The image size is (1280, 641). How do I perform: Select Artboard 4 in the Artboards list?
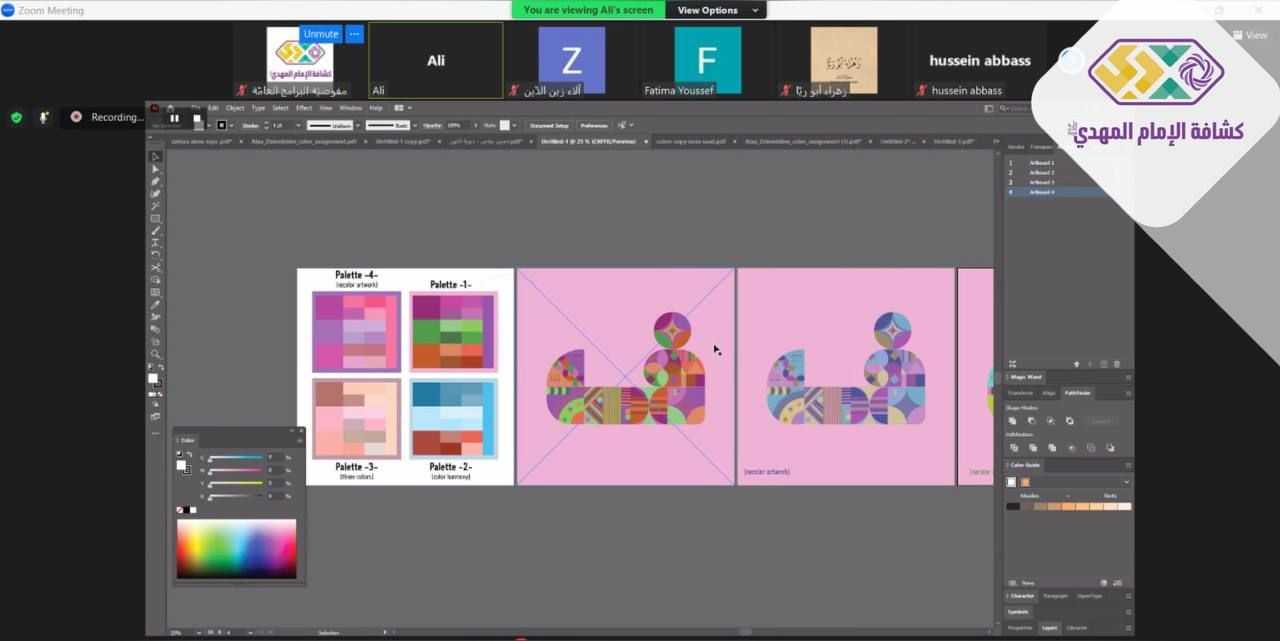1040,192
